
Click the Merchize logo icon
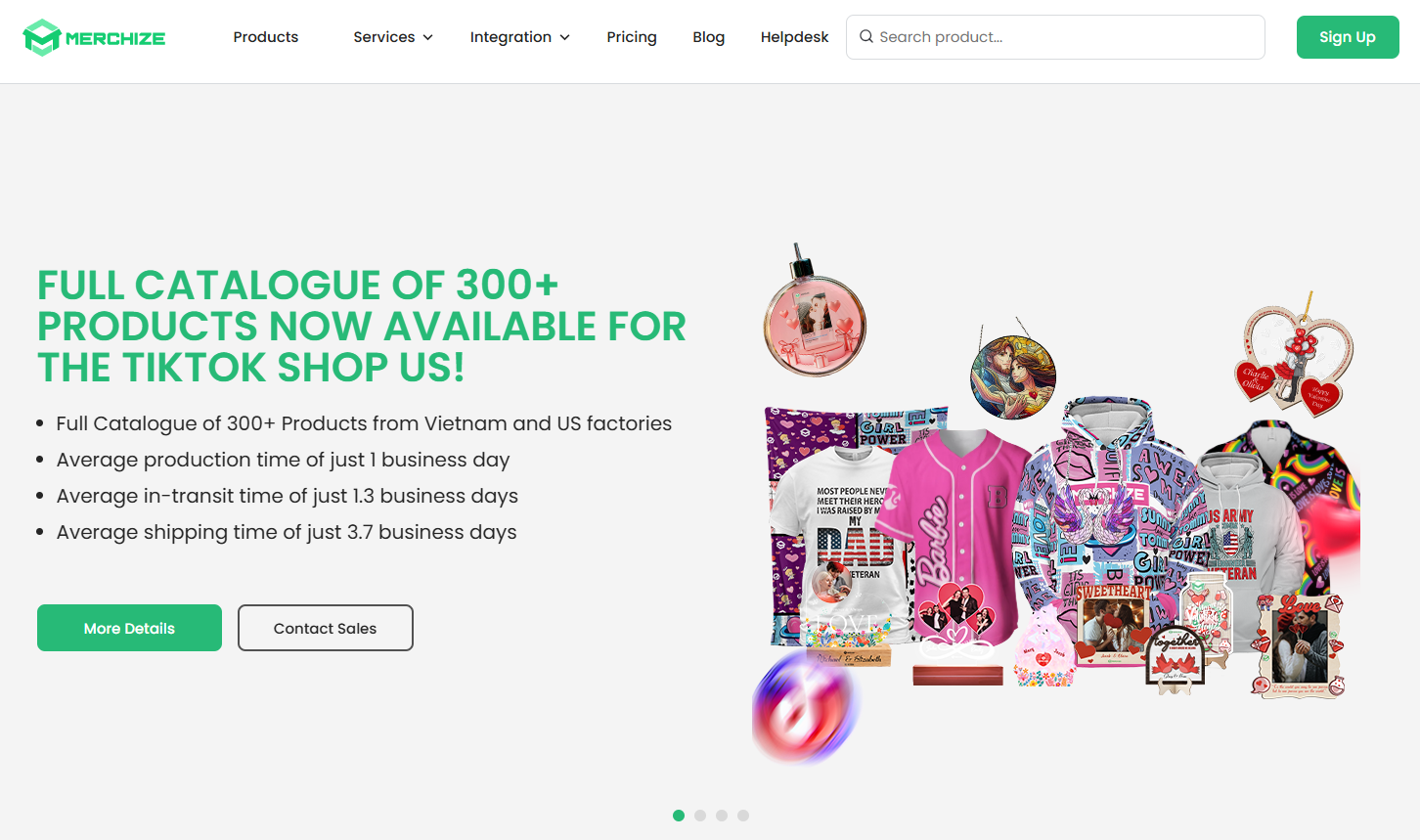point(42,37)
